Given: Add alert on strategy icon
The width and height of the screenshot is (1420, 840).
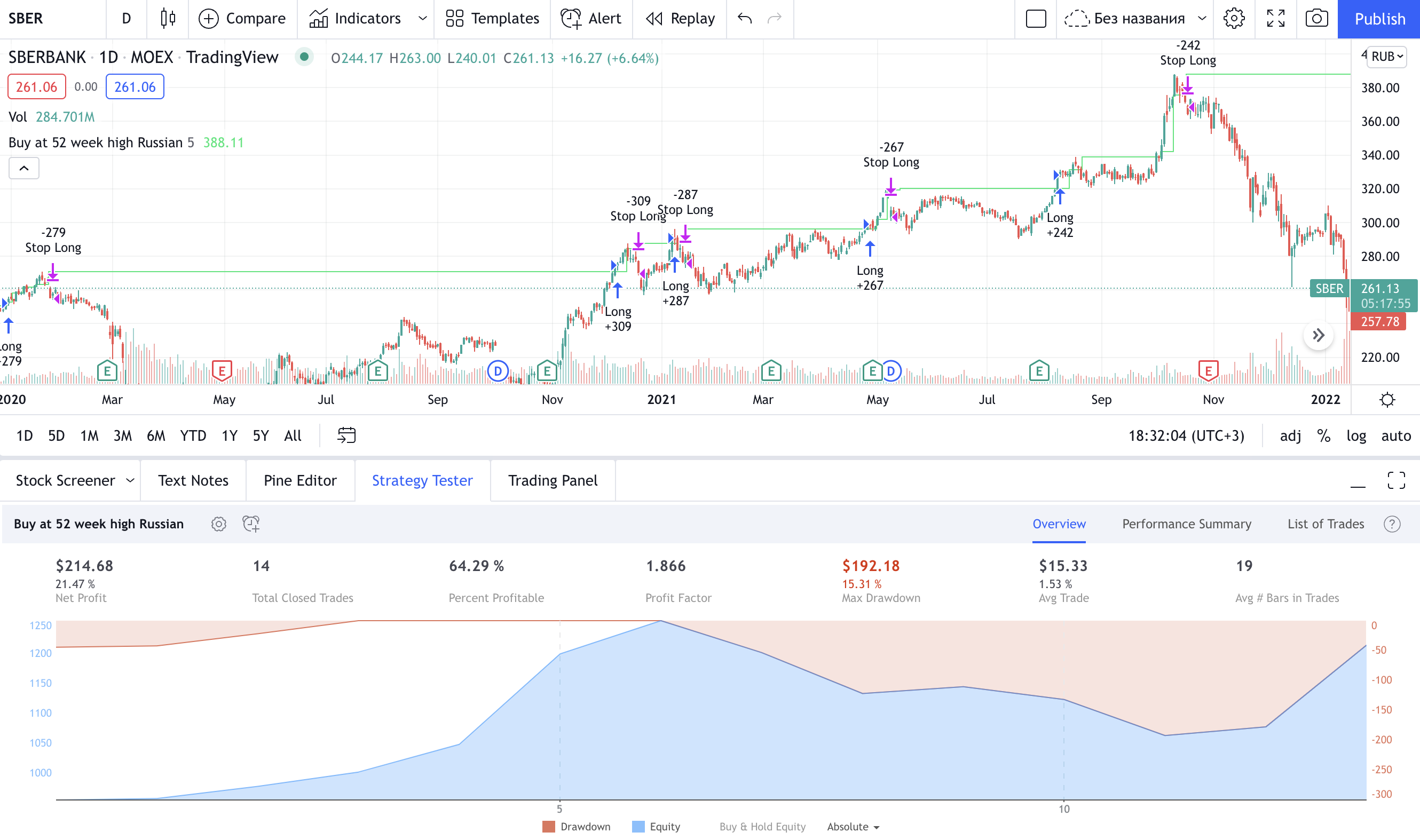Looking at the screenshot, I should (251, 524).
